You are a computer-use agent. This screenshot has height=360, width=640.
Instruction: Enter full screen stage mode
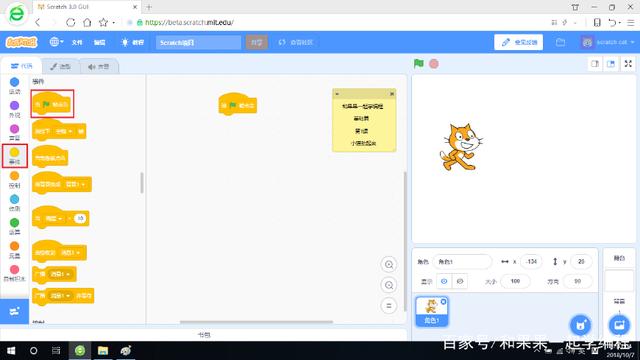(628, 64)
